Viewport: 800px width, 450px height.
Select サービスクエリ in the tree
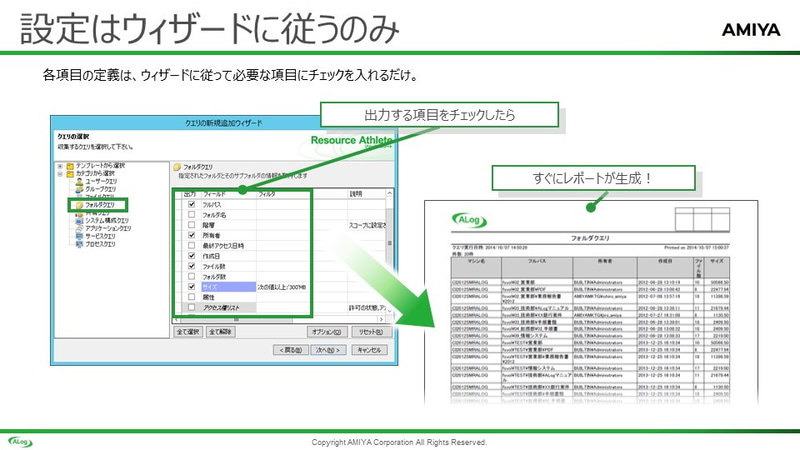click(100, 236)
